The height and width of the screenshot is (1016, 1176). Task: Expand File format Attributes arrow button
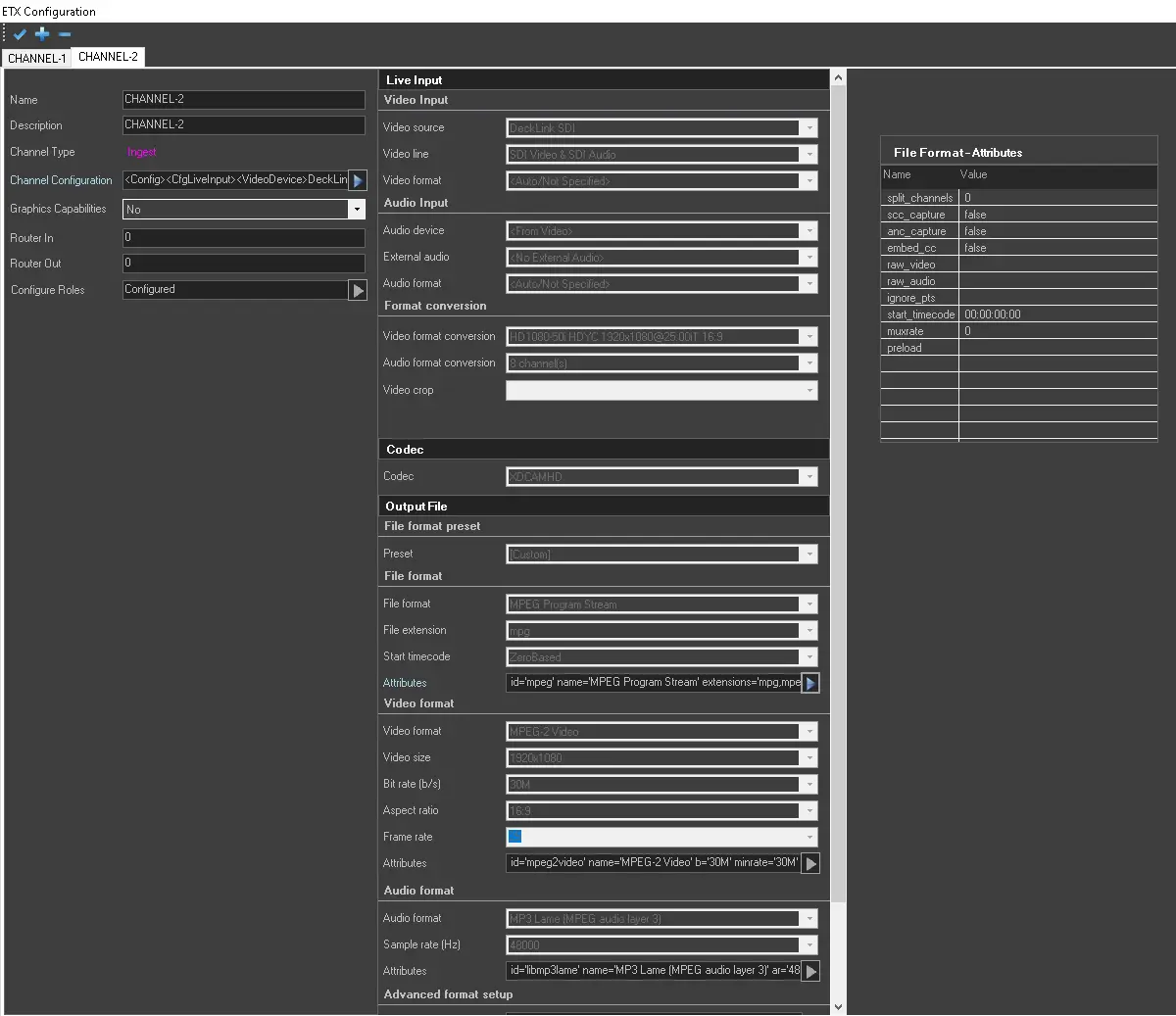tap(810, 683)
